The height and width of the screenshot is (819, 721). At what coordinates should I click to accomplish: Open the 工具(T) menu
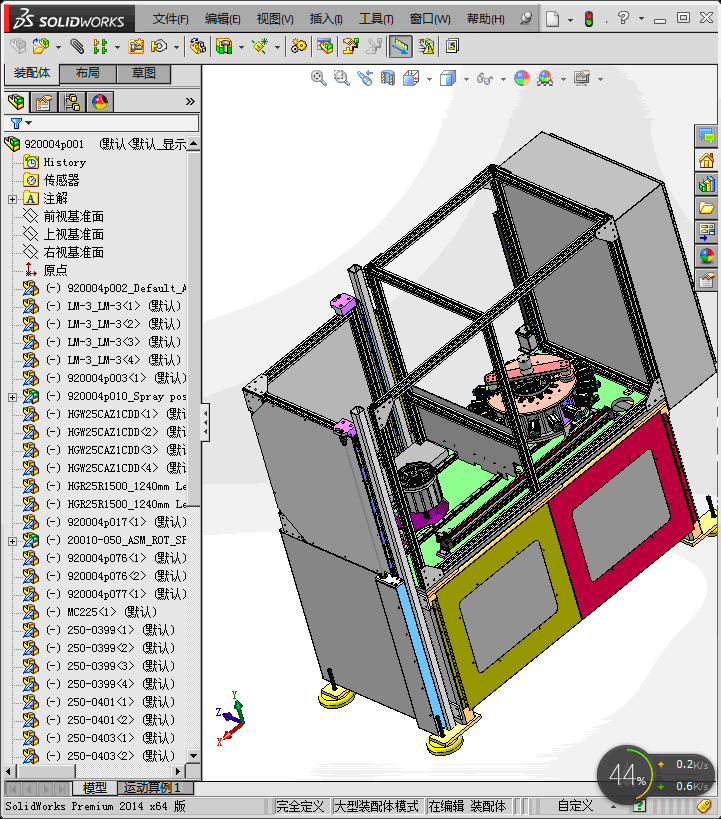(376, 19)
